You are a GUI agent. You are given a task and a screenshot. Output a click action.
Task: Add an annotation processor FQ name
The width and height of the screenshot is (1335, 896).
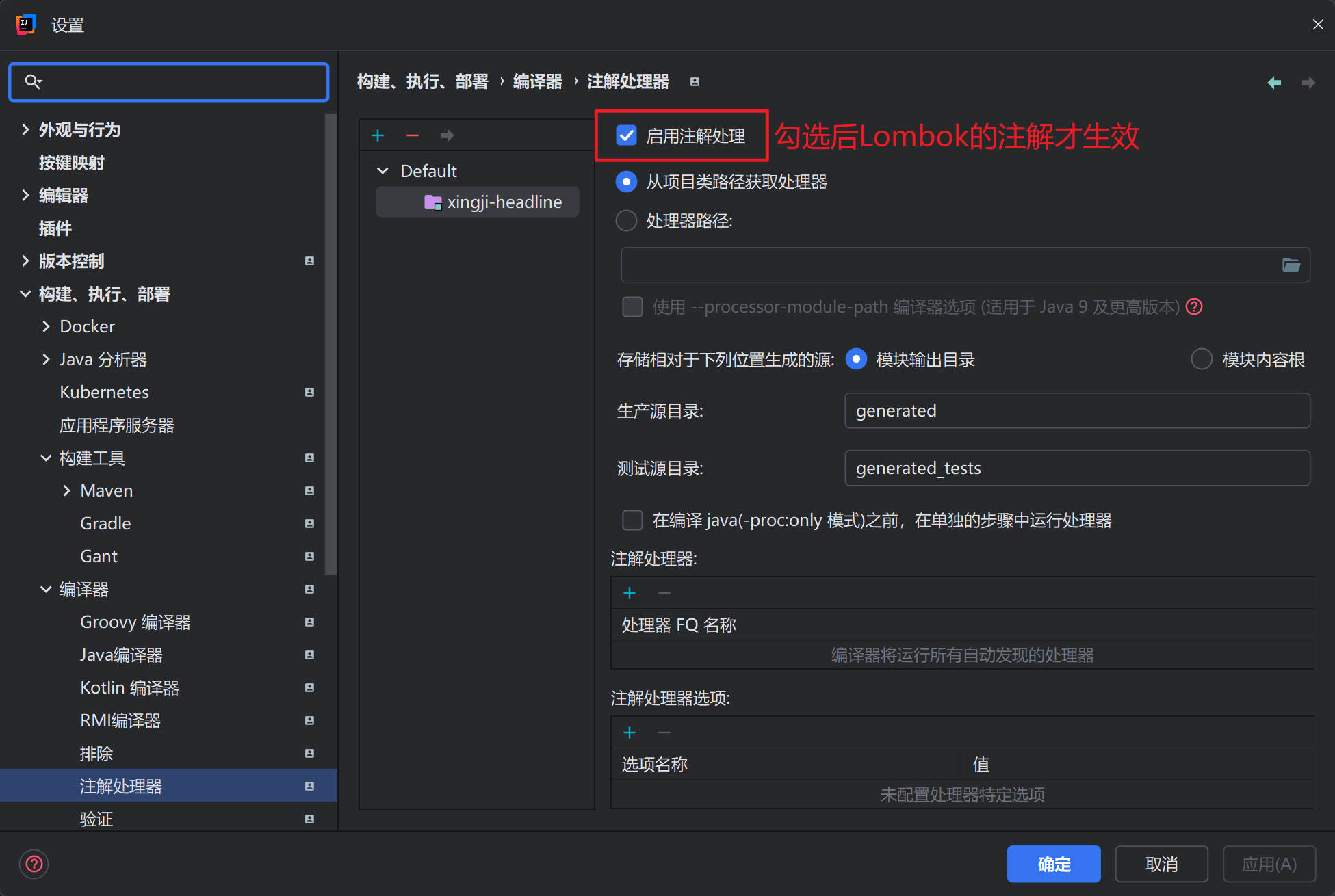[630, 593]
